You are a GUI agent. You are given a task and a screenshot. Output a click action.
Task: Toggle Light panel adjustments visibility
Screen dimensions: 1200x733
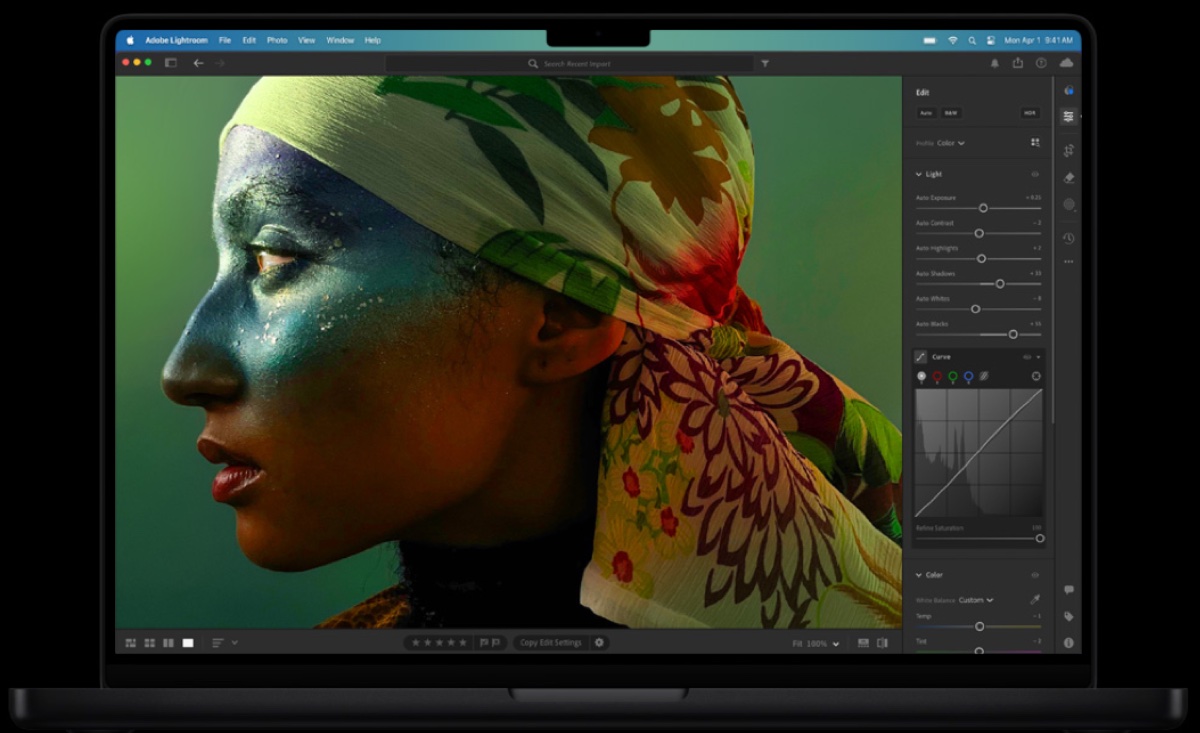(1035, 174)
